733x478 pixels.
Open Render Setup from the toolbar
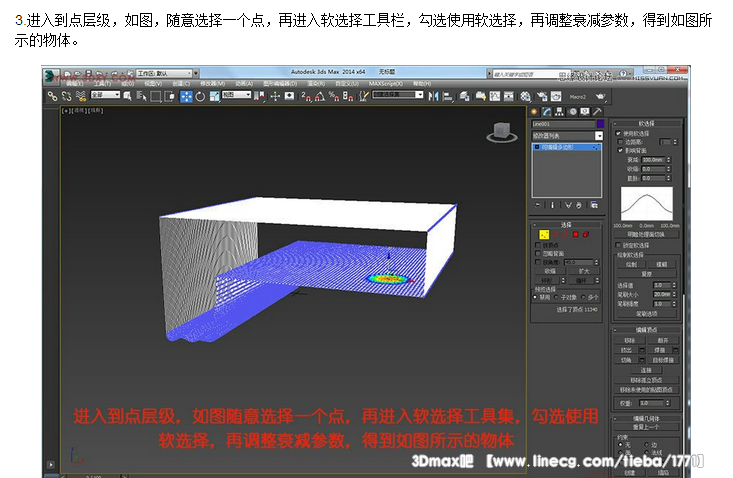tap(542, 96)
